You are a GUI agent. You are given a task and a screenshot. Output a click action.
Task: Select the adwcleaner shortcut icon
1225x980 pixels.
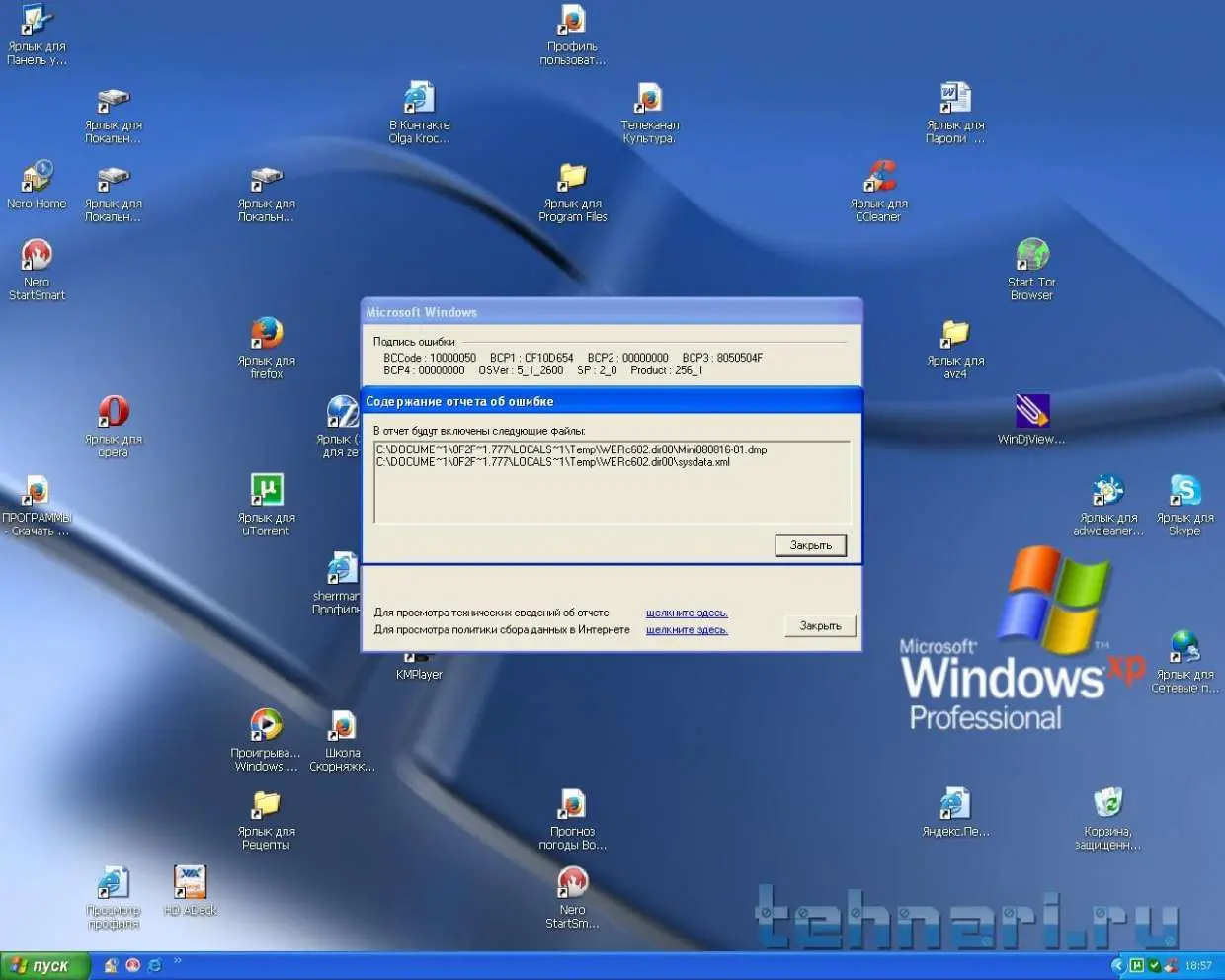(1108, 505)
